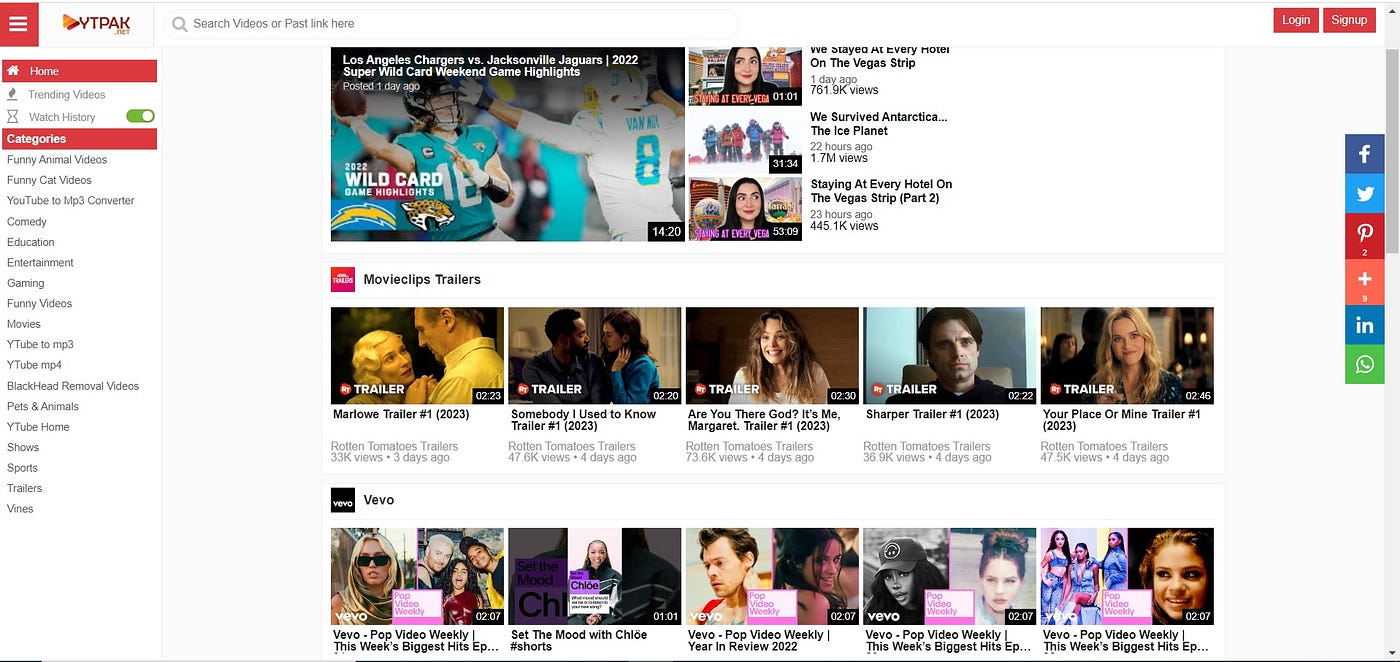Play Vevo Year In Review 2022 thumbnail

point(772,576)
